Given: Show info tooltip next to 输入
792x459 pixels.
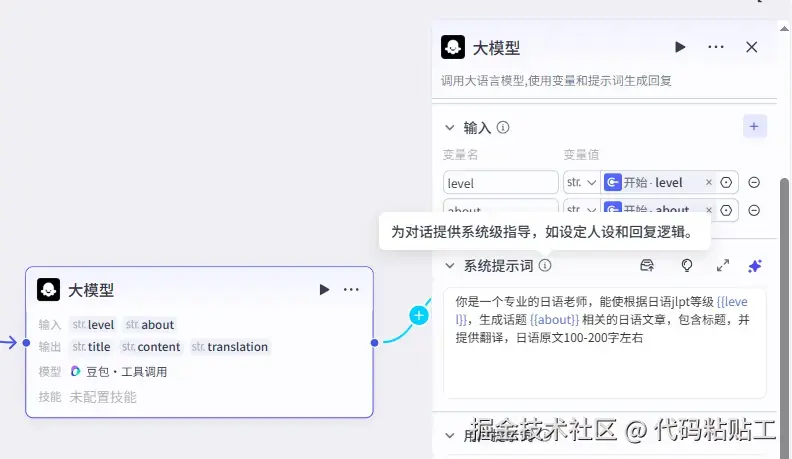Looking at the screenshot, I should 503,127.
